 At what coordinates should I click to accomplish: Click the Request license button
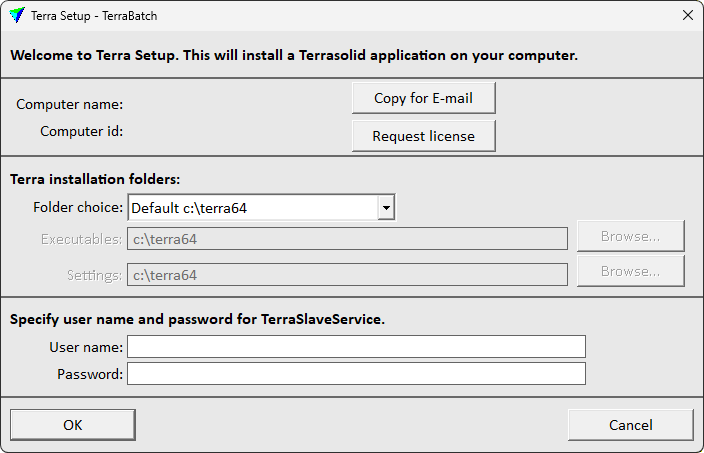423,136
